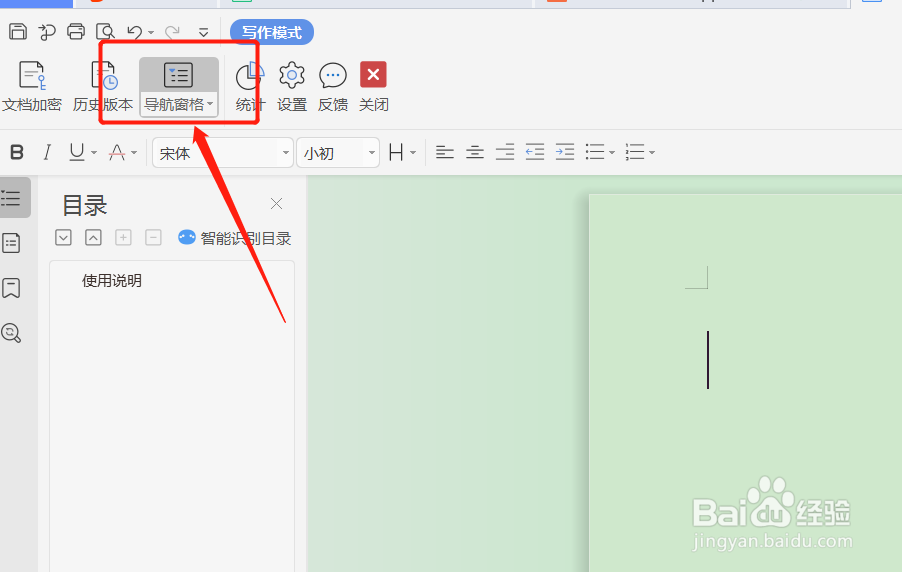This screenshot has width=902, height=572.
Task: Open bullet list style dropdown
Action: click(x=612, y=153)
